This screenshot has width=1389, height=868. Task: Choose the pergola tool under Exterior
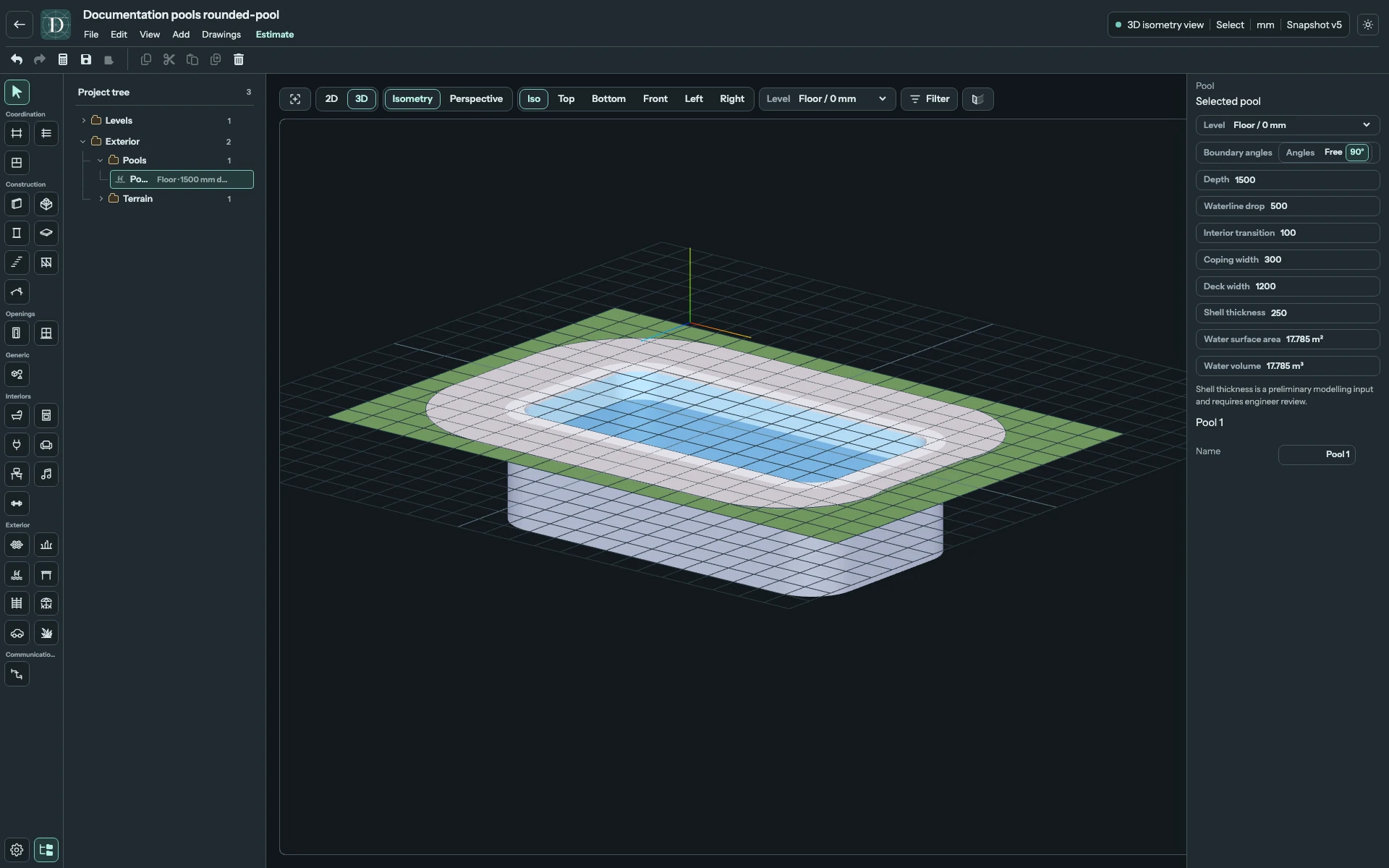click(x=46, y=574)
